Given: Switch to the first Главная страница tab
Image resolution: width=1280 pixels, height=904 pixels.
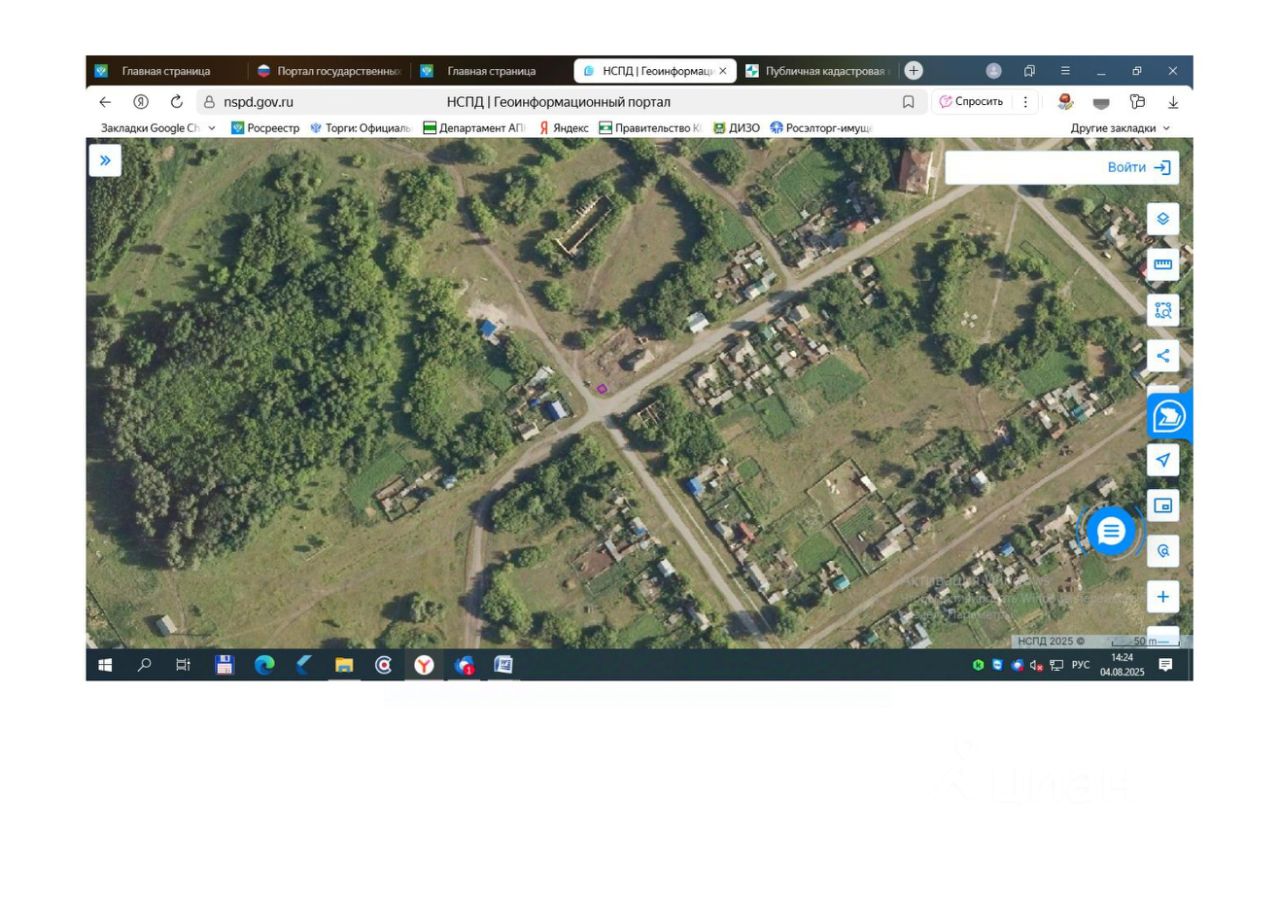Looking at the screenshot, I should coord(165,71).
